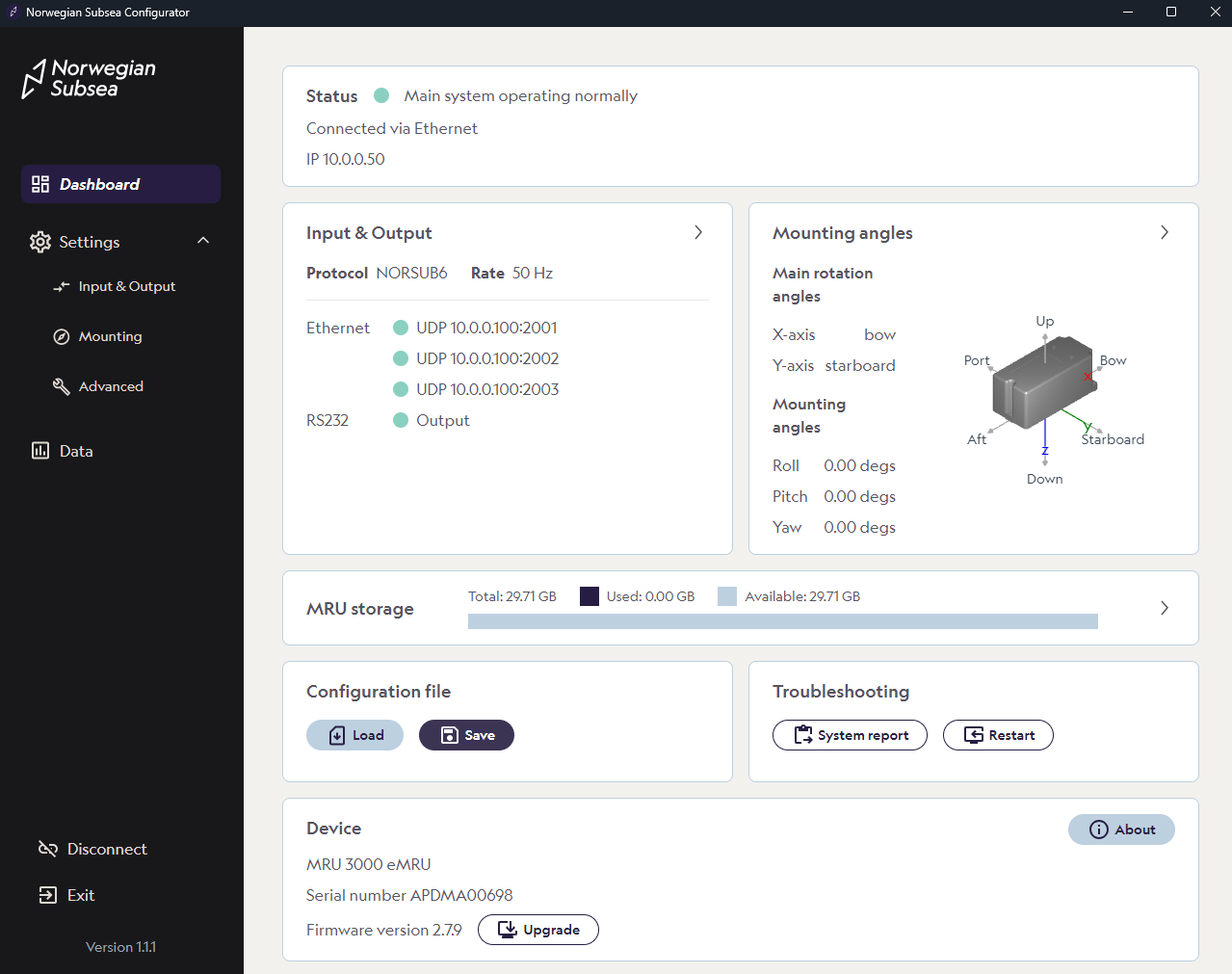Open the Advanced settings page
1232x974 pixels.
[111, 386]
